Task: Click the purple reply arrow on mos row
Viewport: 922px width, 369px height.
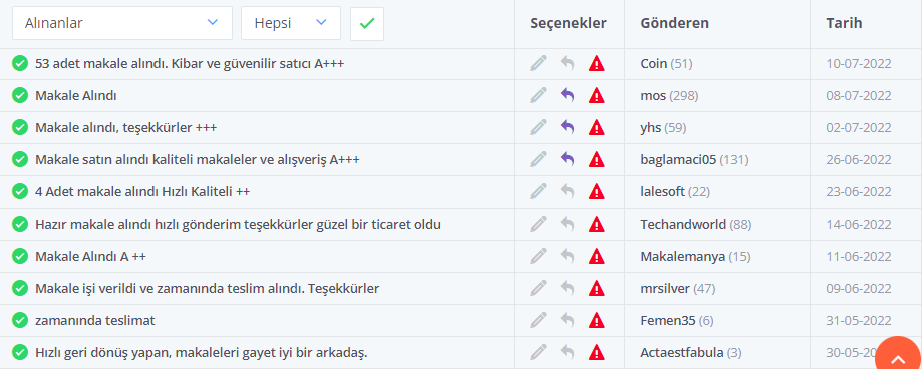Action: pos(567,95)
